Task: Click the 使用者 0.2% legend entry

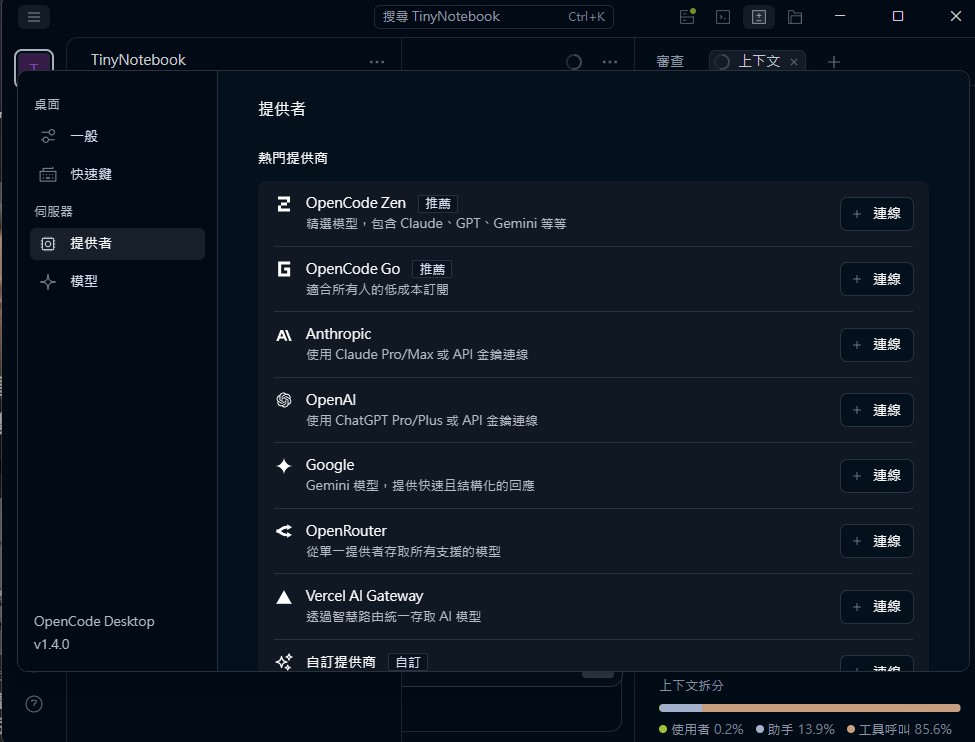Action: tap(701, 729)
